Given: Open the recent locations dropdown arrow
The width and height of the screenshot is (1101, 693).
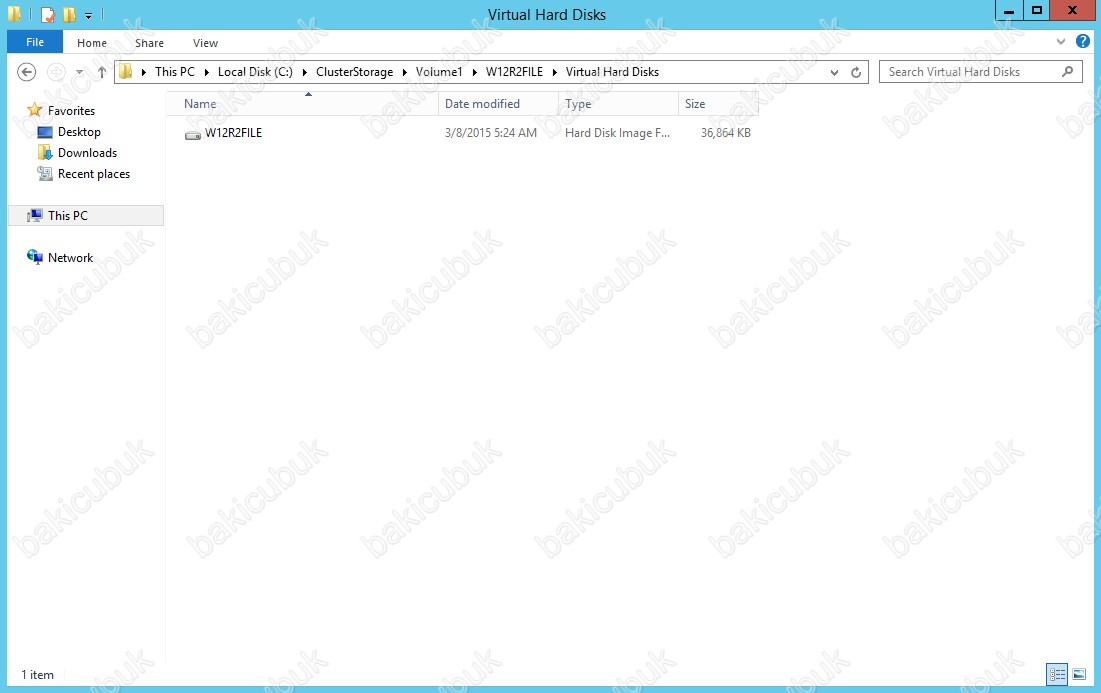Looking at the screenshot, I should tap(79, 72).
